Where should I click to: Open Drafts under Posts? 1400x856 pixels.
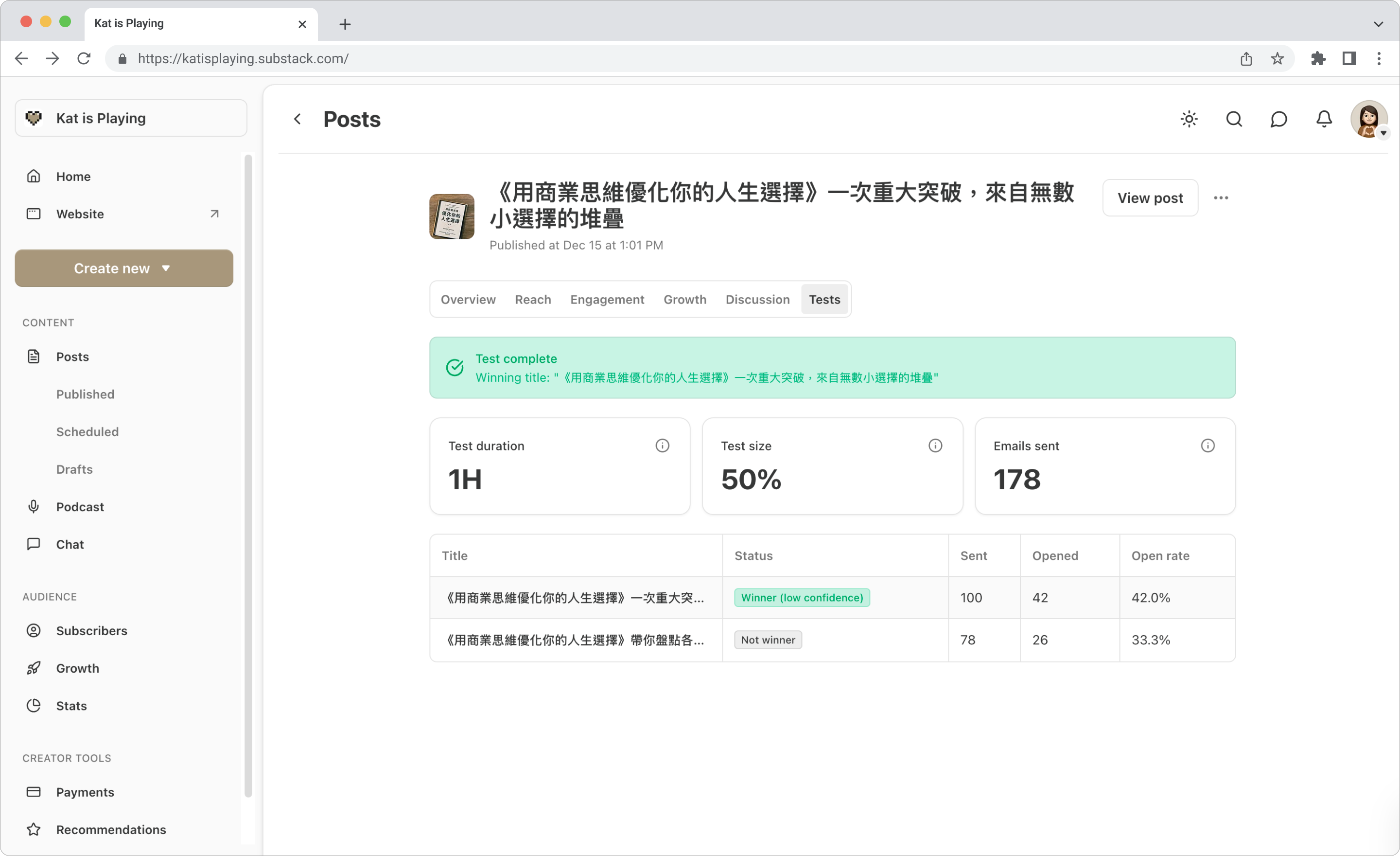[x=74, y=469]
